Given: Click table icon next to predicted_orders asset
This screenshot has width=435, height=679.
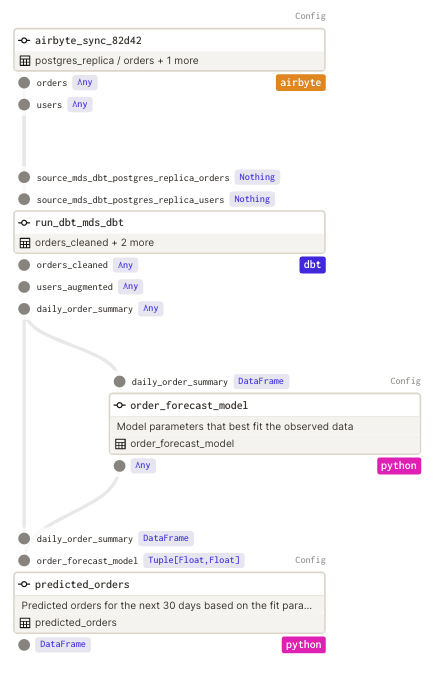Looking at the screenshot, I should 25,623.
